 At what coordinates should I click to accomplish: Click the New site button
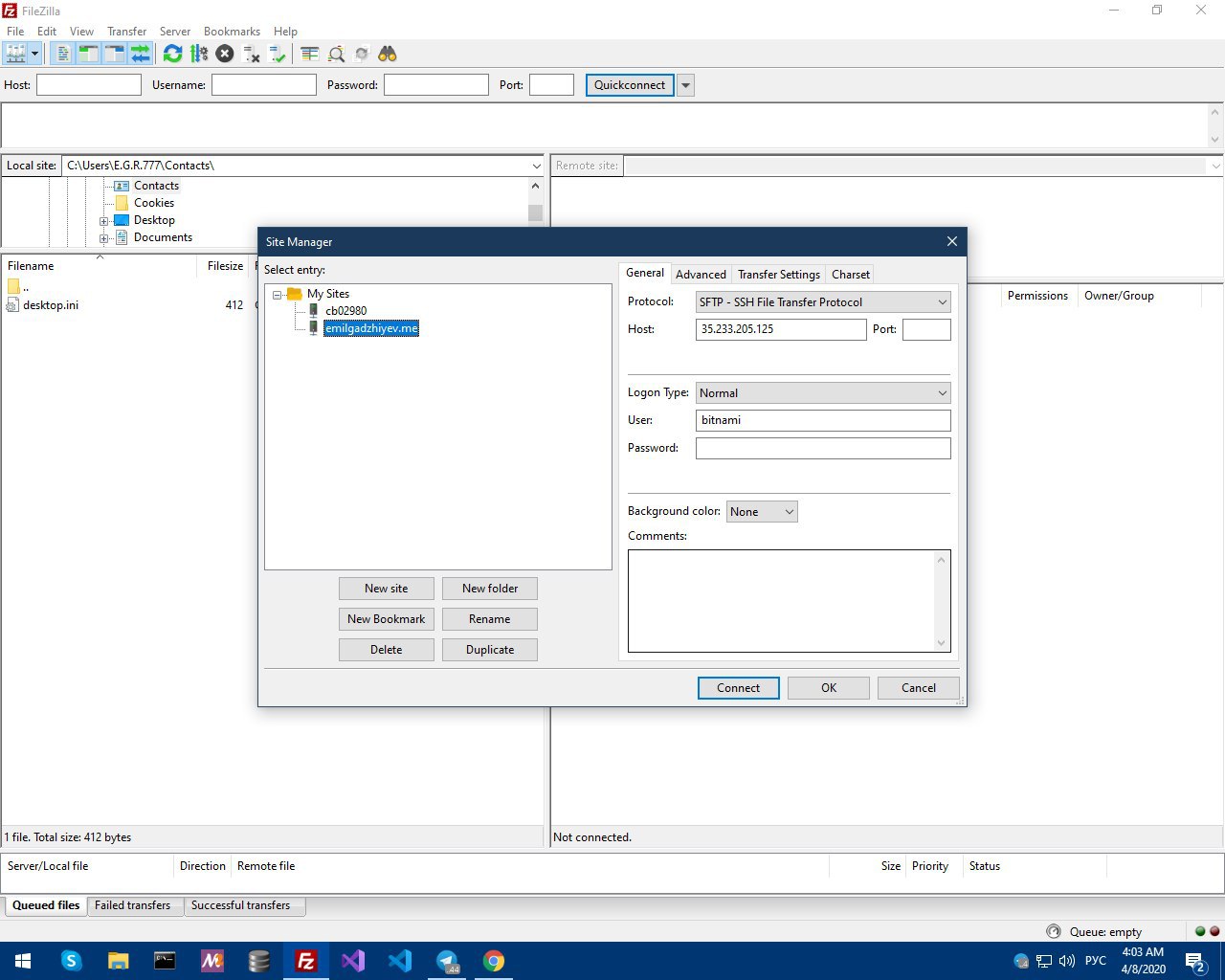click(x=387, y=589)
